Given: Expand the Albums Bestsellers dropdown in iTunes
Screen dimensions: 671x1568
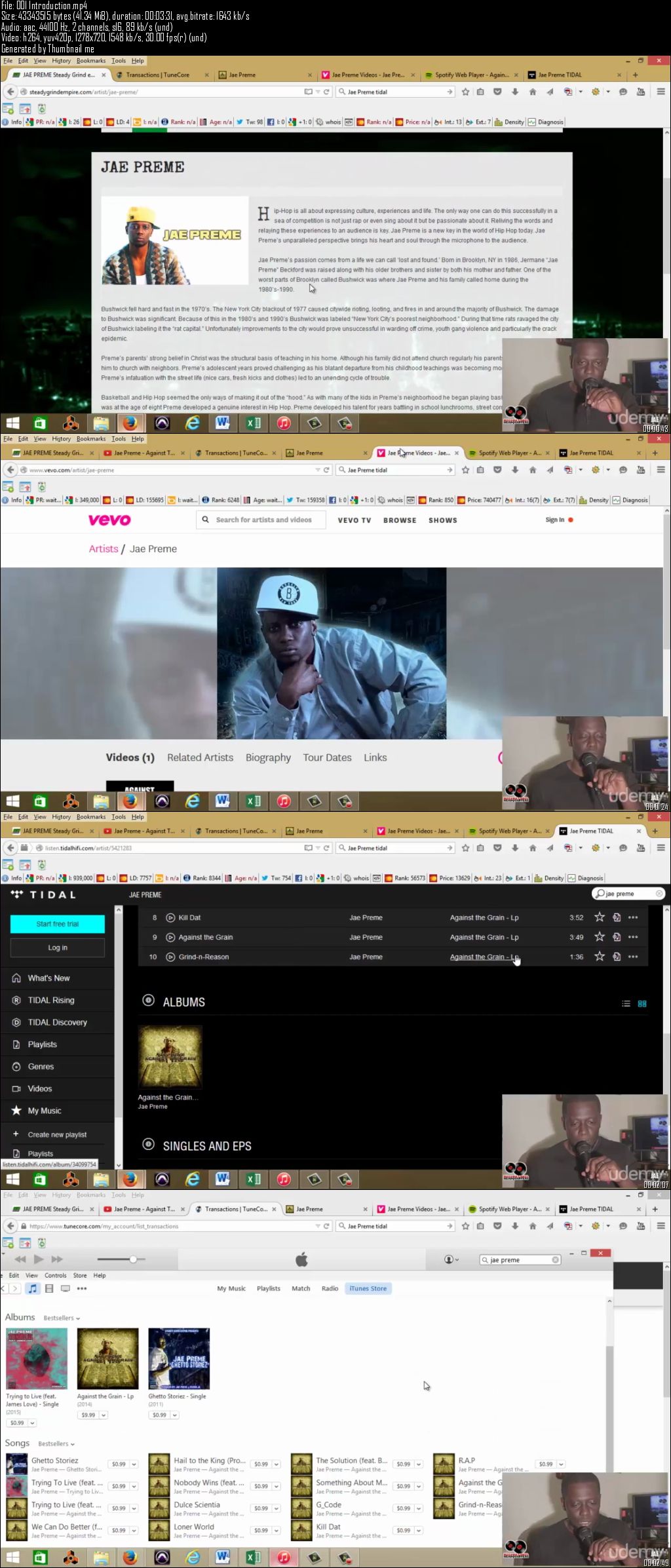Looking at the screenshot, I should (62, 1318).
